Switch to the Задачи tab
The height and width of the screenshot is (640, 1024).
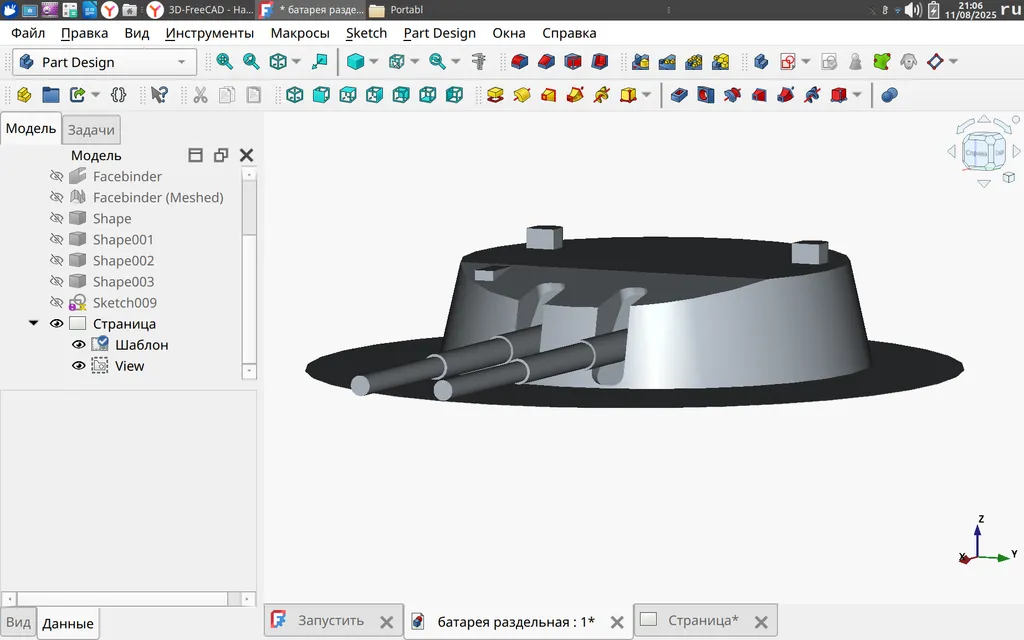tap(91, 130)
